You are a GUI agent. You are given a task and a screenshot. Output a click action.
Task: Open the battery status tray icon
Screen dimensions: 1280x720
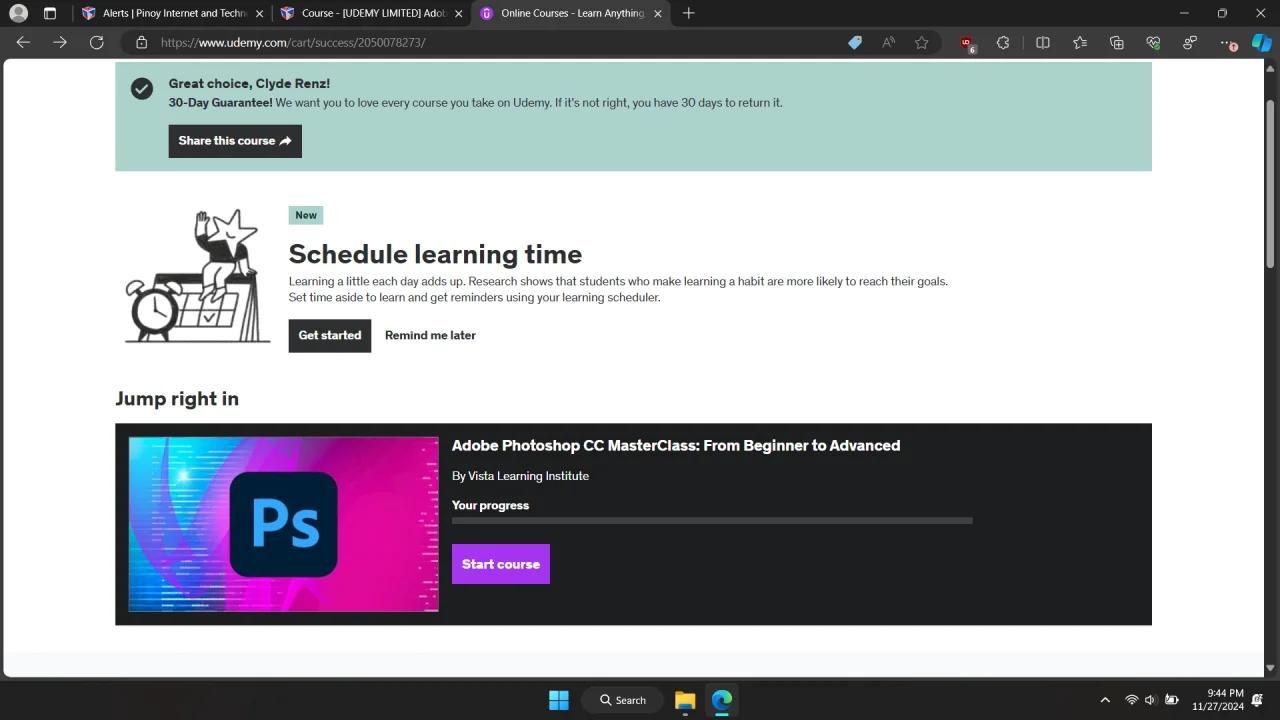(1172, 700)
